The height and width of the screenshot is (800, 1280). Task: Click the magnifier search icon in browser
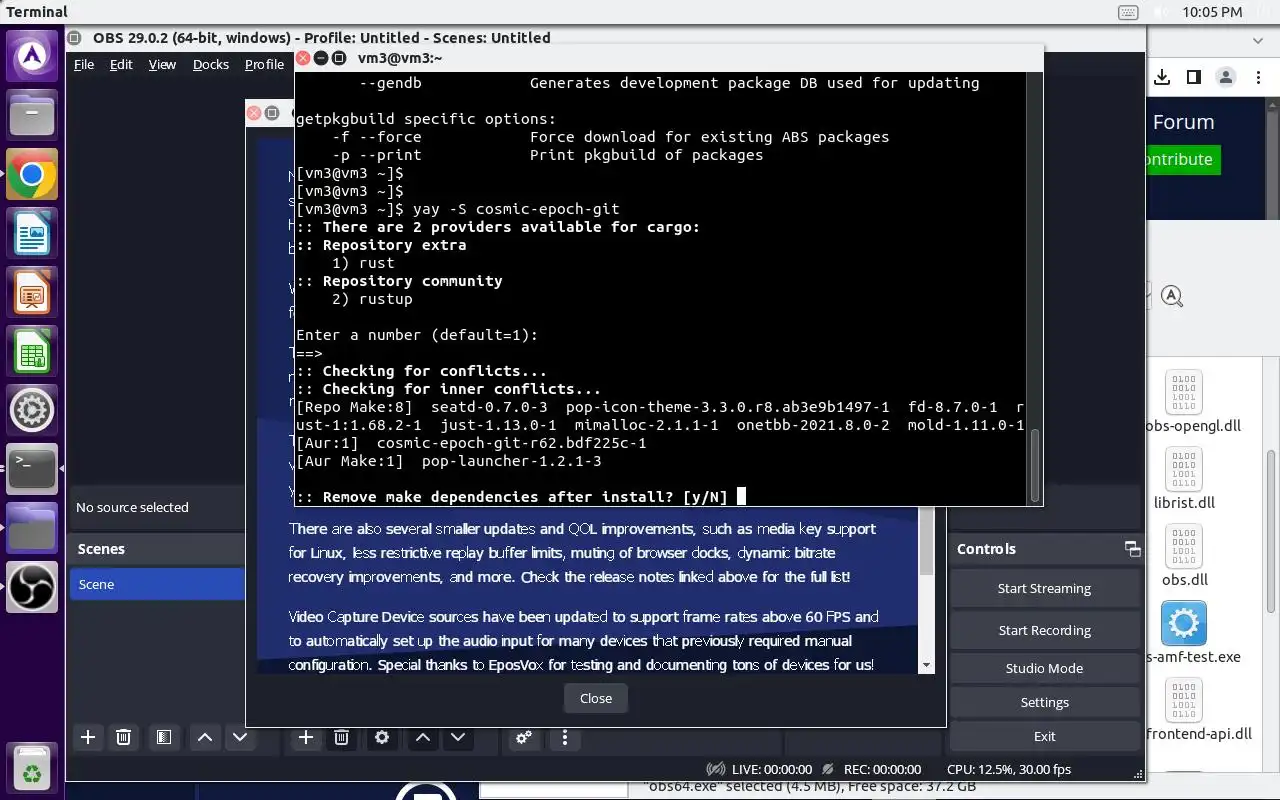(1172, 296)
